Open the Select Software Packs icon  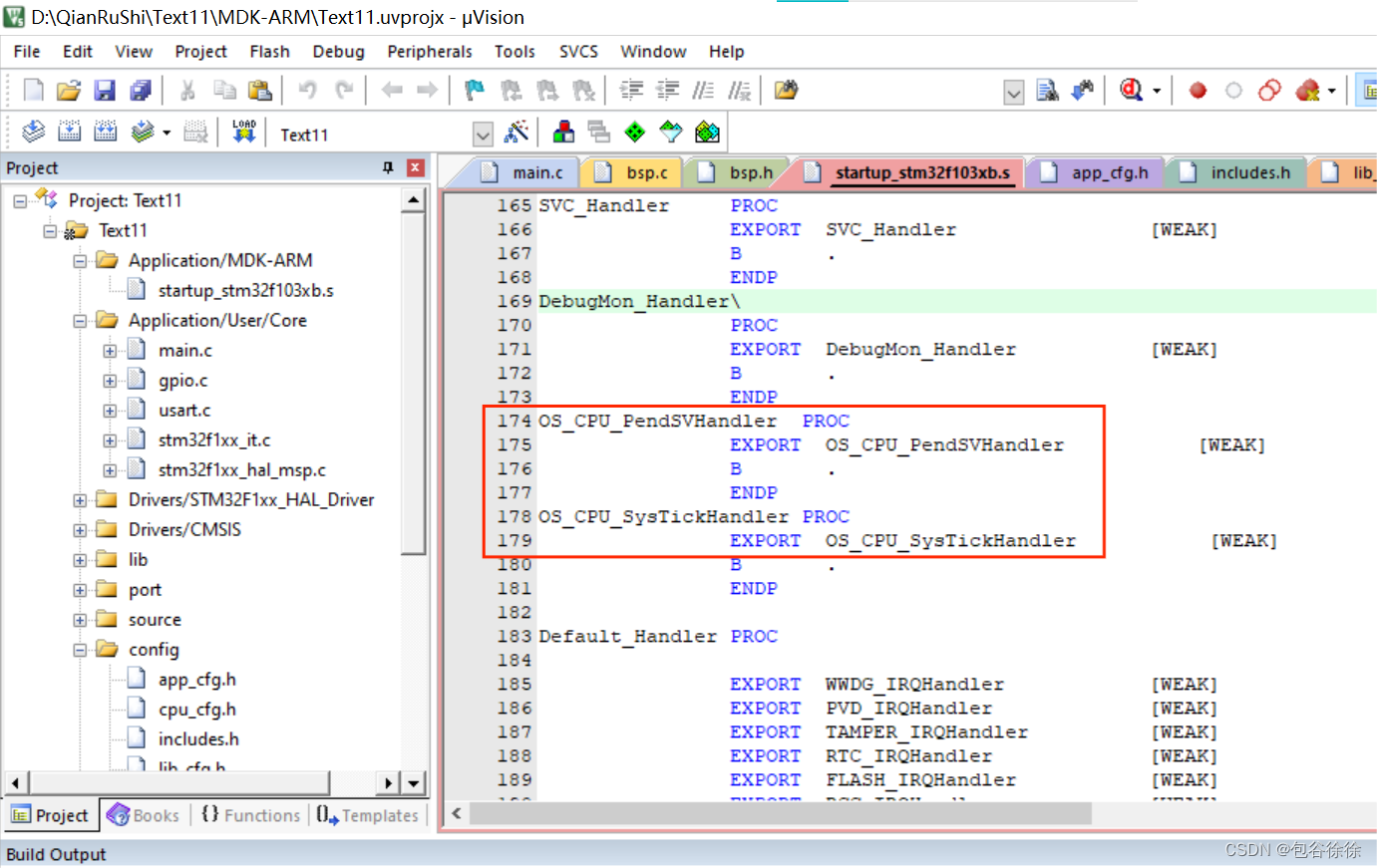670,132
